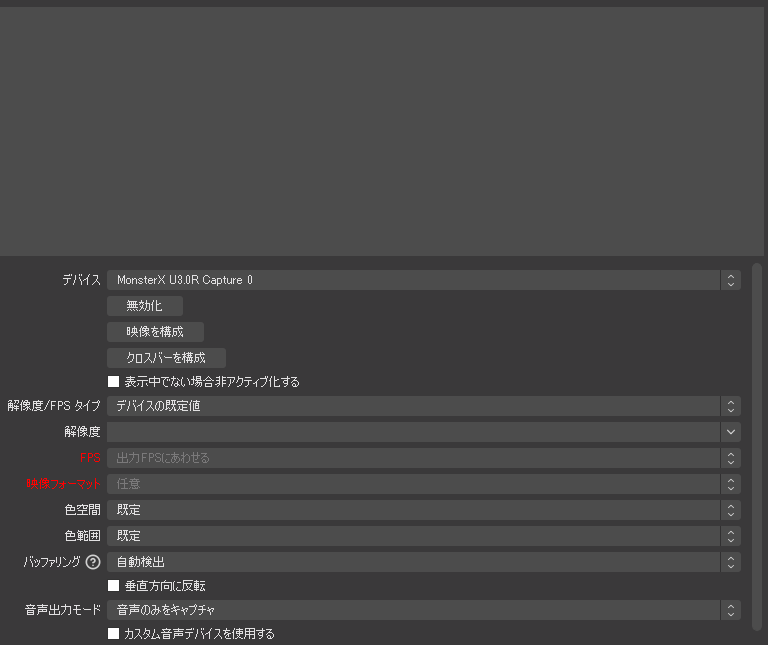This screenshot has height=645, width=768.
Task: Open the 色範囲 dropdown
Action: (x=424, y=536)
